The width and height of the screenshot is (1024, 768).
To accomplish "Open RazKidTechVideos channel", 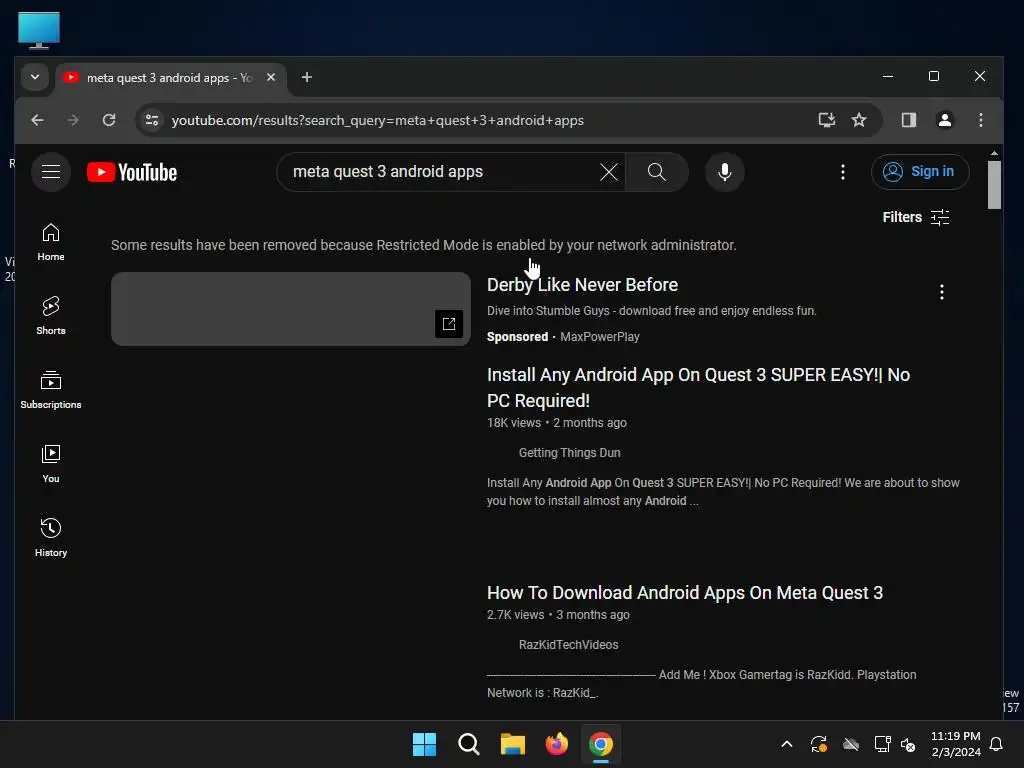I will point(568,645).
